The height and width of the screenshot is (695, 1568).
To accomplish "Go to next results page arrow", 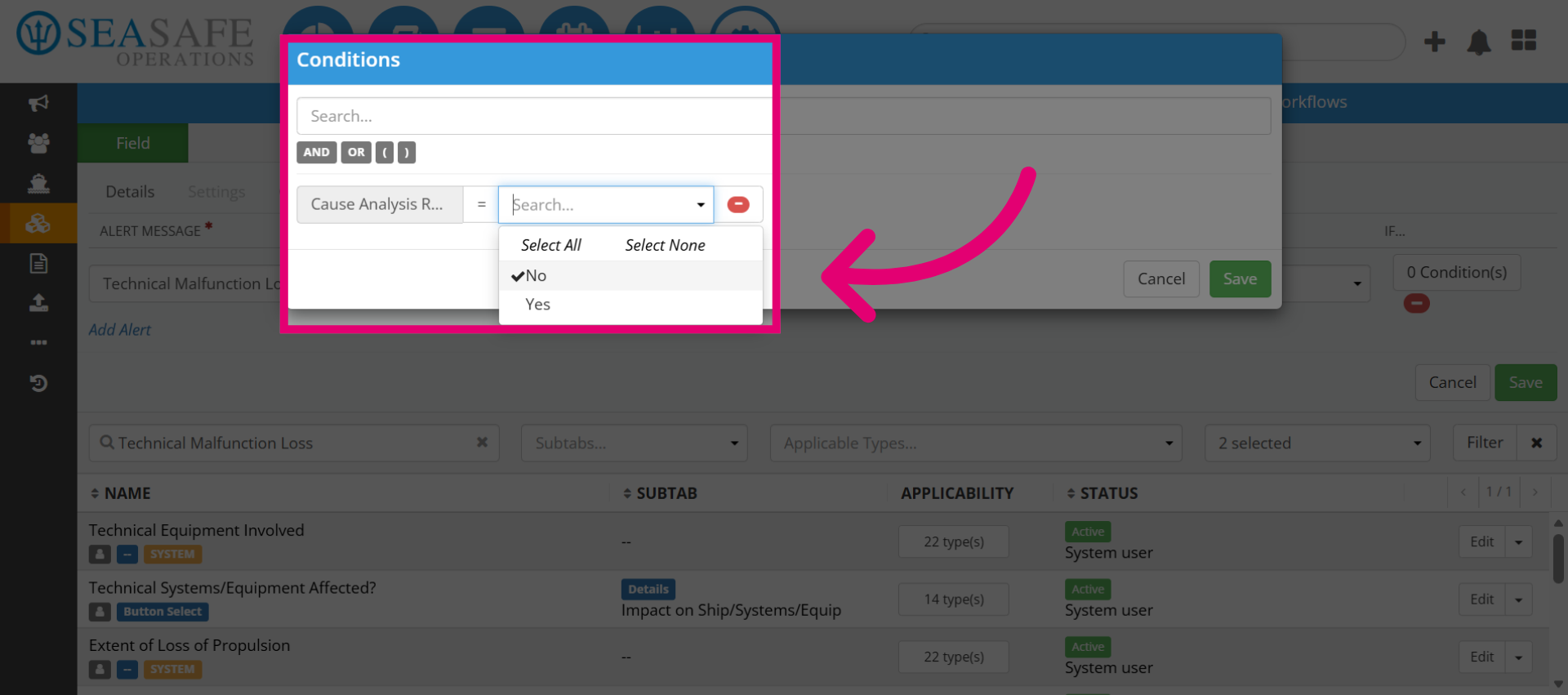I will (1535, 492).
